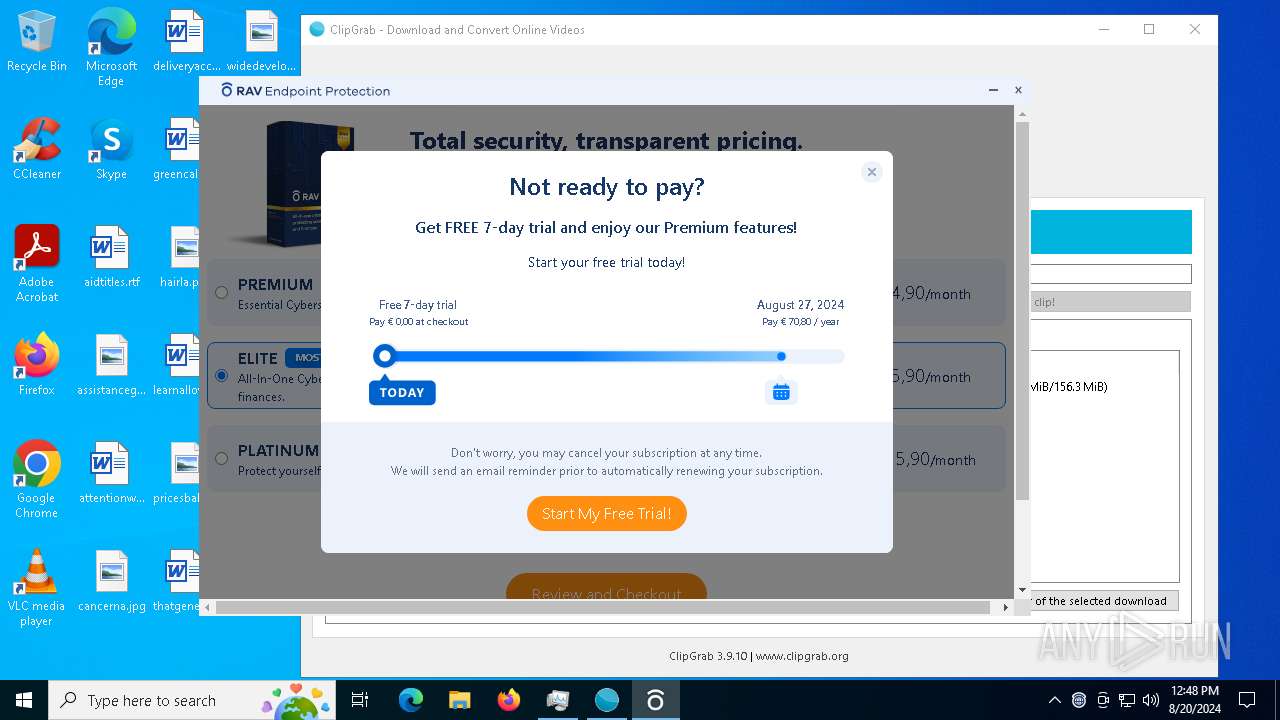Open Firefox desktop shortcut
Screen dimensions: 1280x720
(37, 365)
